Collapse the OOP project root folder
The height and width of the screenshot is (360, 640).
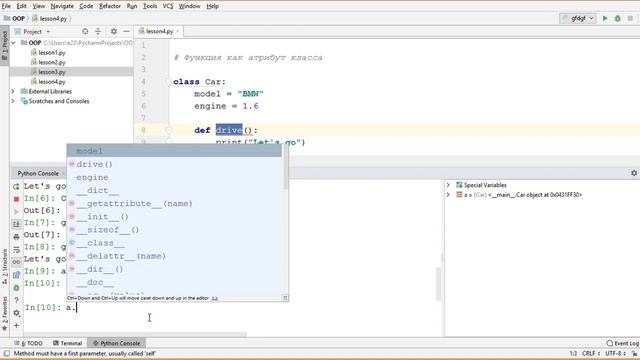pyautogui.click(x=13, y=43)
